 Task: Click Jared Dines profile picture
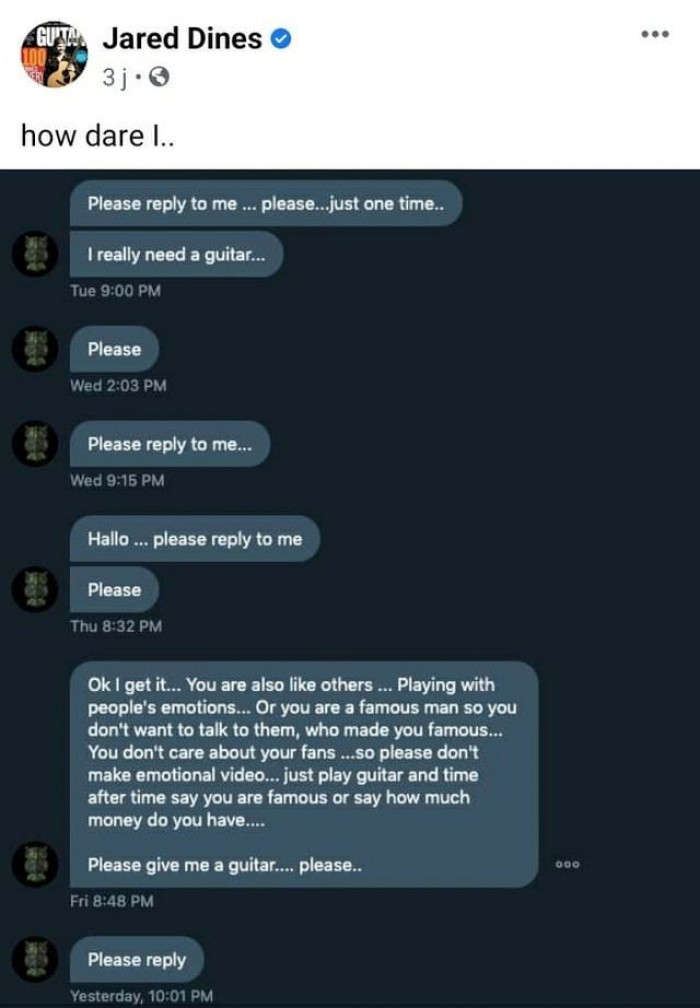click(54, 53)
